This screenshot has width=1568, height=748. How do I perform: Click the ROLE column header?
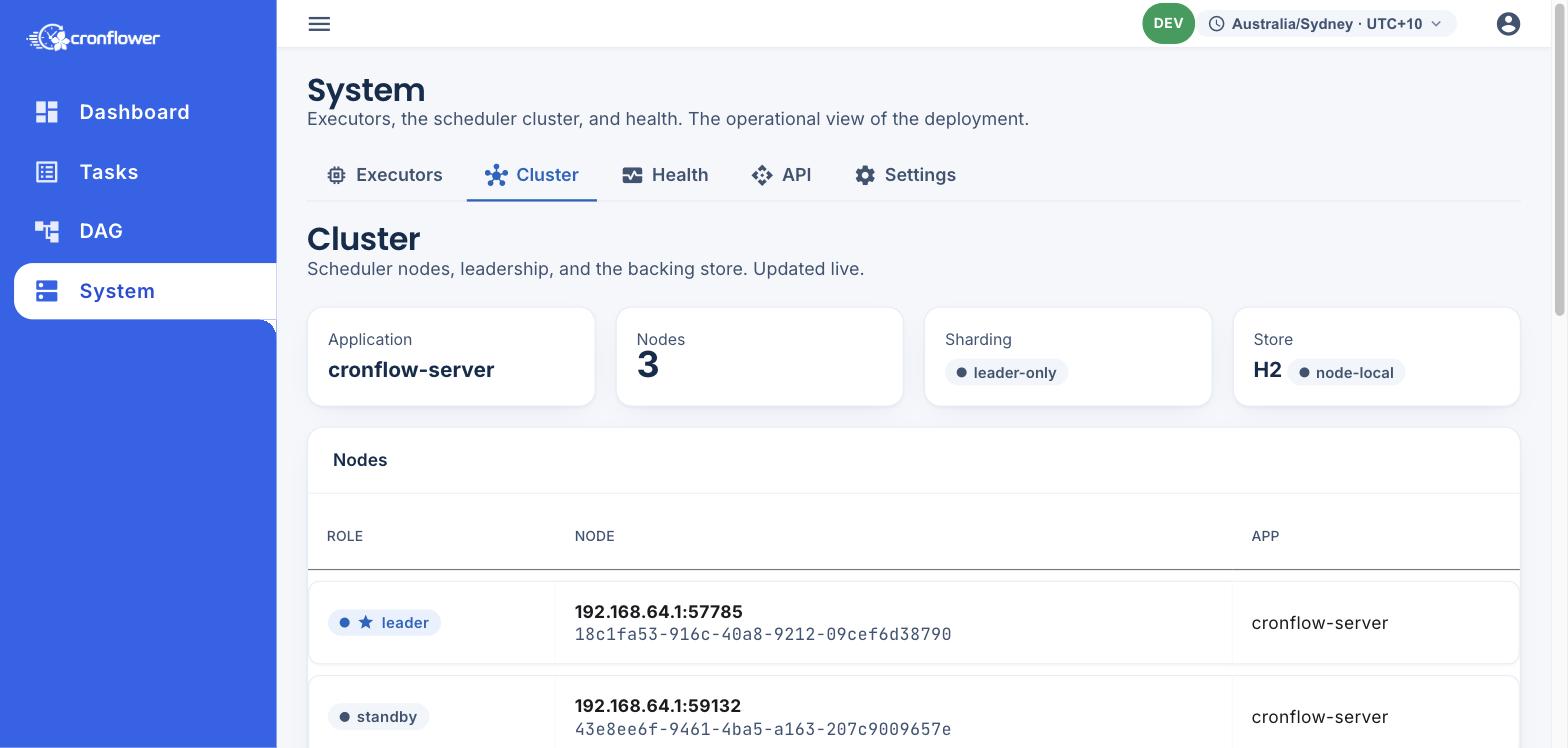[x=345, y=536]
